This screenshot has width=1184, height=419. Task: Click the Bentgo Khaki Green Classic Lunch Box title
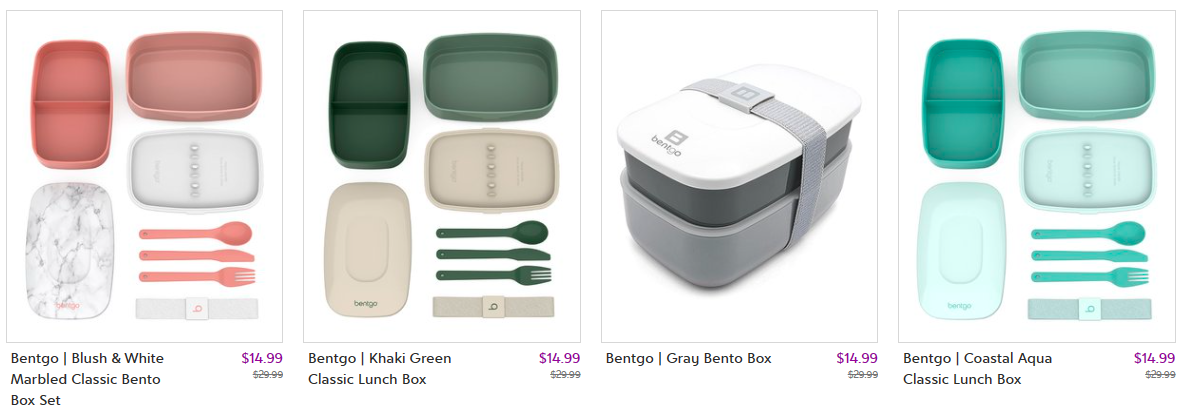(x=380, y=368)
